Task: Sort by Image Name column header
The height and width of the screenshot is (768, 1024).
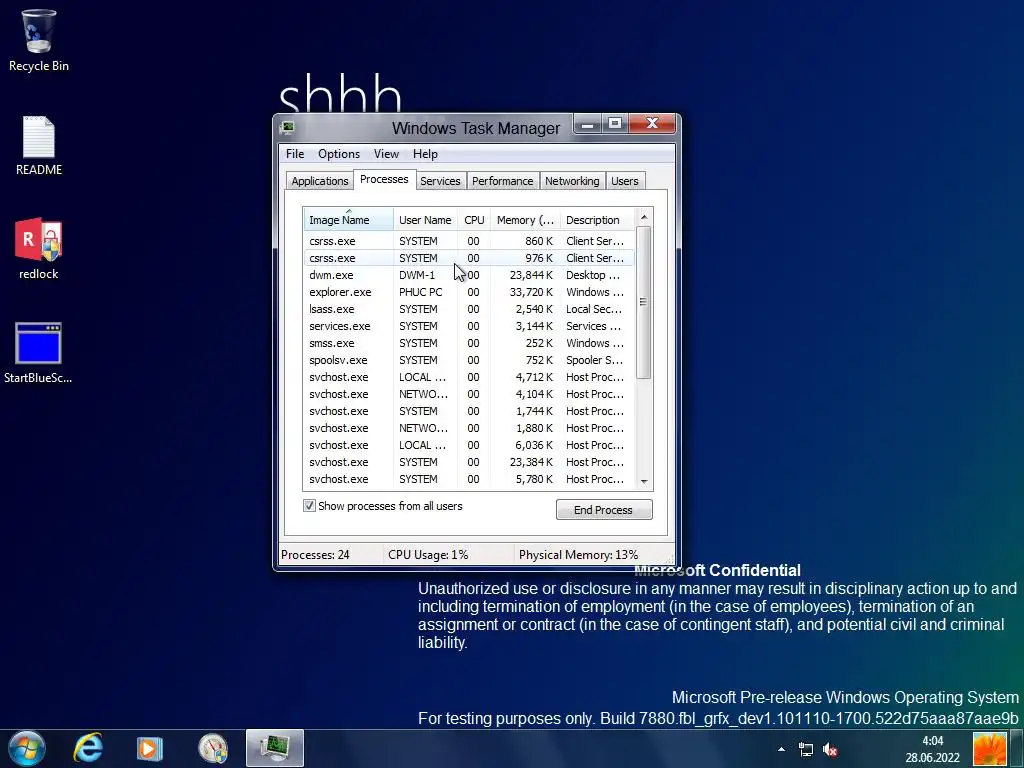Action: [348, 220]
